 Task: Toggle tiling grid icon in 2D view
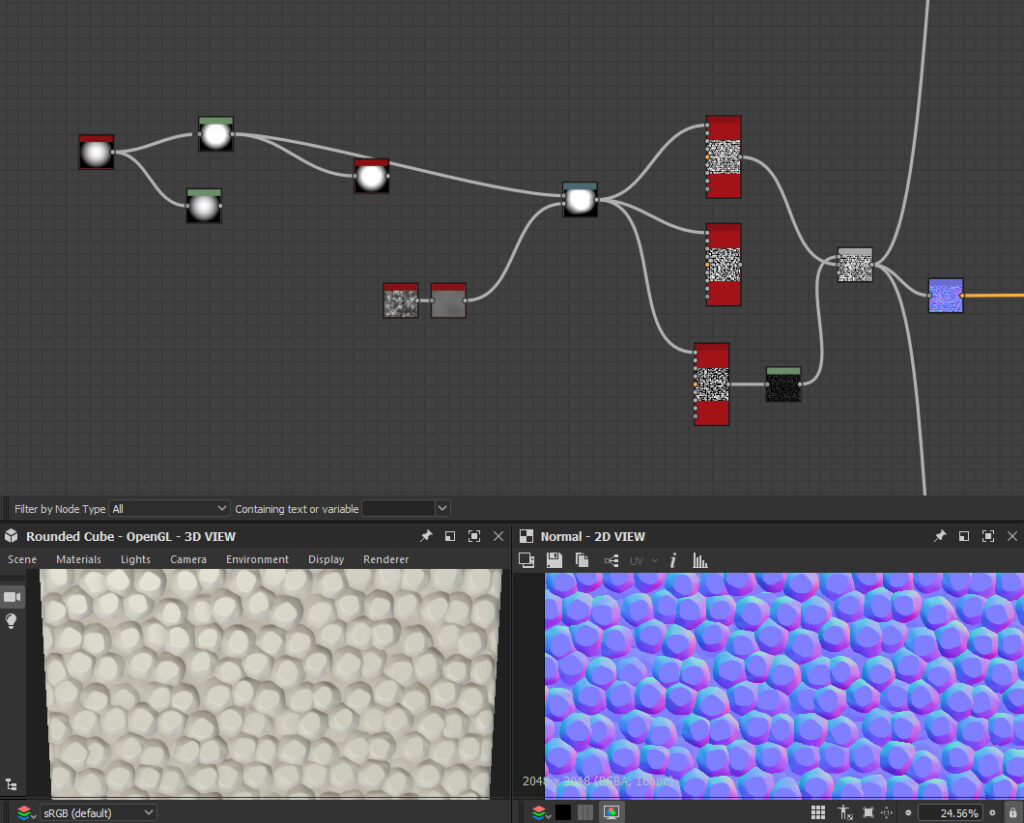(x=818, y=813)
